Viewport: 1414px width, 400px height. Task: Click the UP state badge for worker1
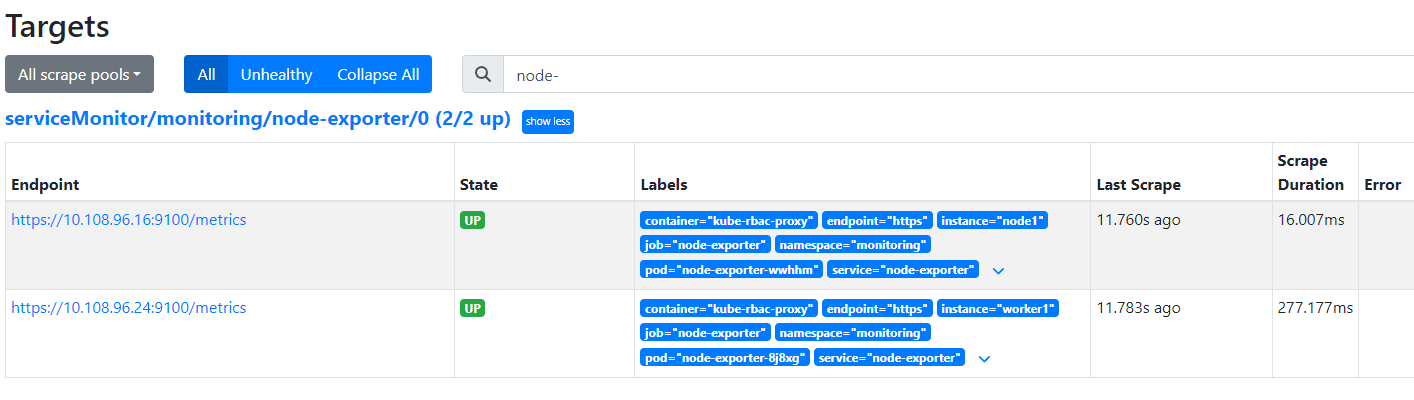pos(472,308)
